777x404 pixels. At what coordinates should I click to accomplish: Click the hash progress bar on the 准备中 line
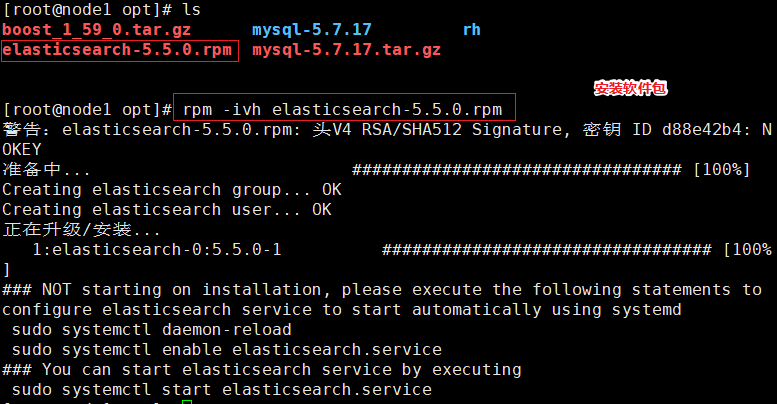click(x=516, y=170)
